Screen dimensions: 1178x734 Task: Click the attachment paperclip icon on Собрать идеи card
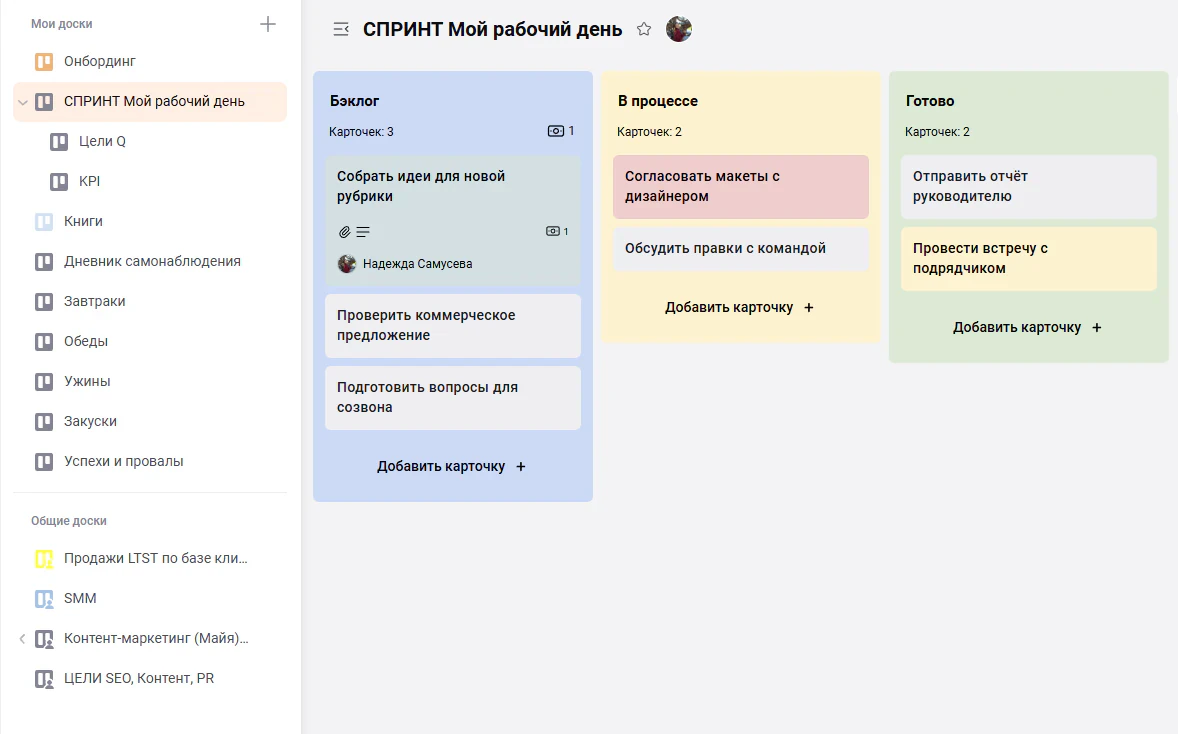(344, 232)
